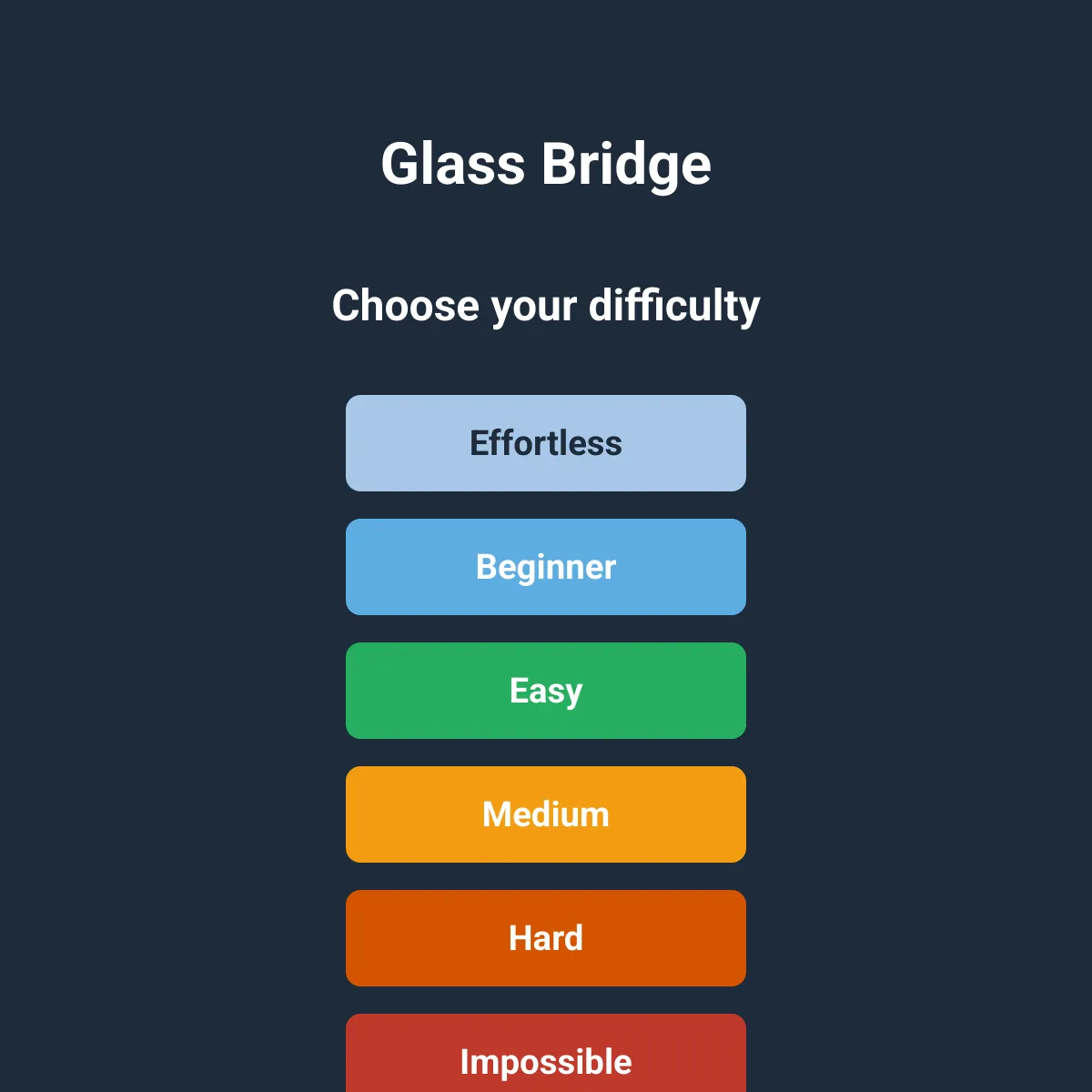Click the Choose your difficulty heading
This screenshot has width=1092, height=1092.
(546, 306)
